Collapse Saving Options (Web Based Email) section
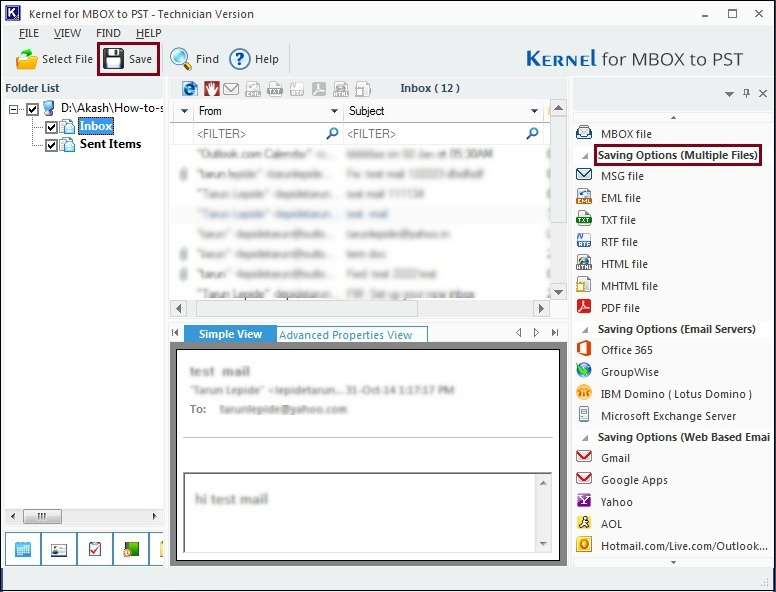Viewport: 776px width, 592px height. tap(585, 438)
